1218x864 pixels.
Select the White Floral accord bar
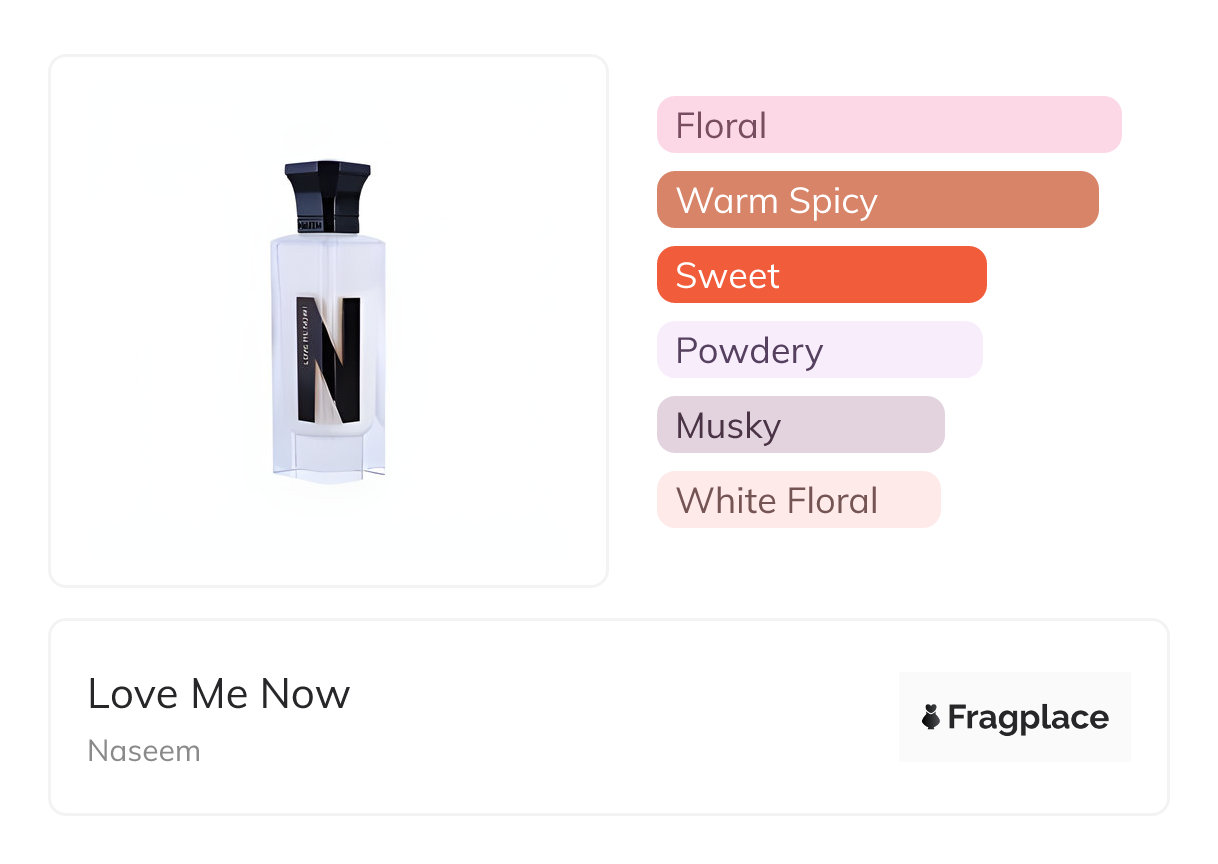pos(798,500)
